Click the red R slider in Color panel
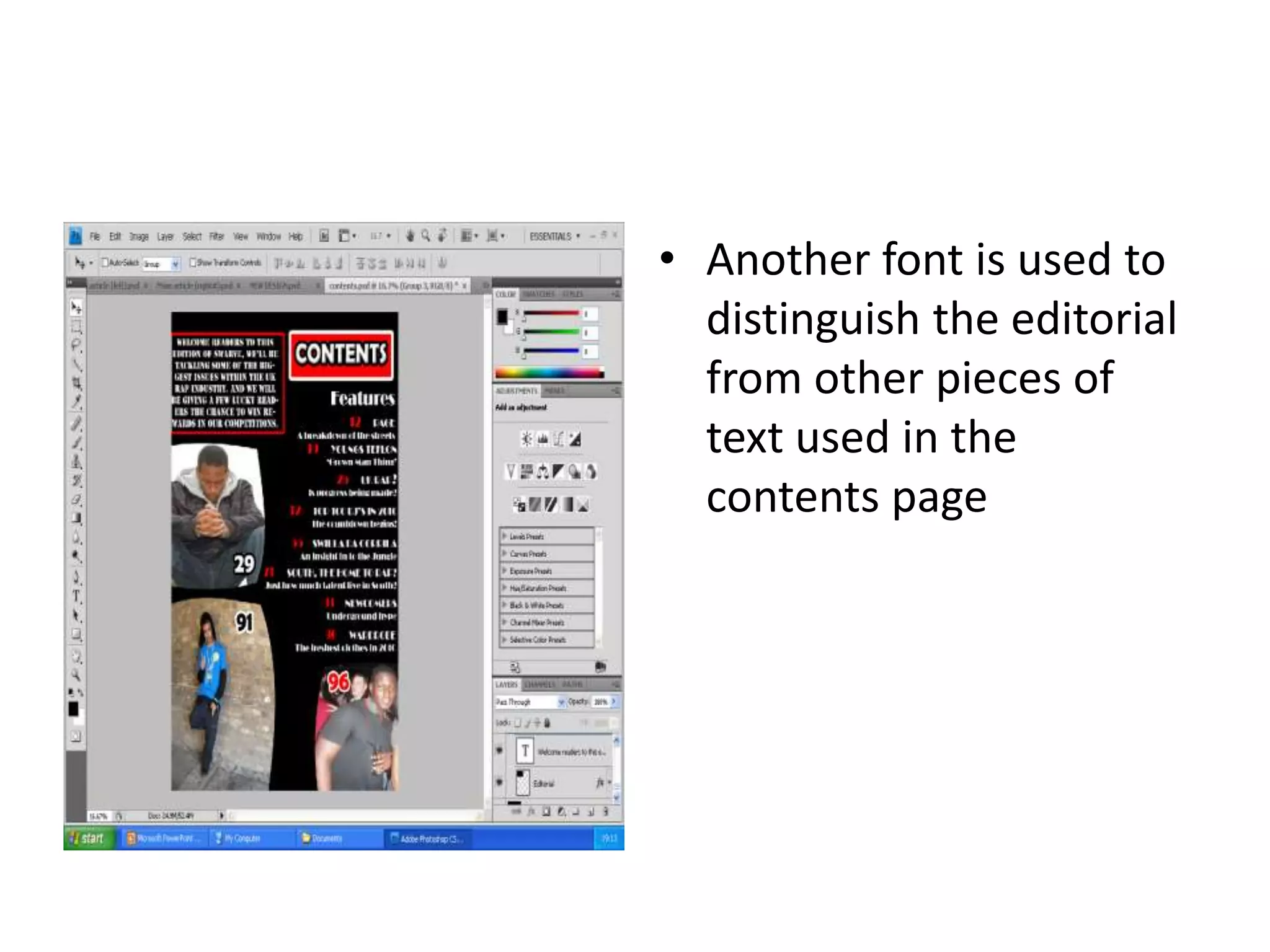1270x952 pixels. coord(551,314)
